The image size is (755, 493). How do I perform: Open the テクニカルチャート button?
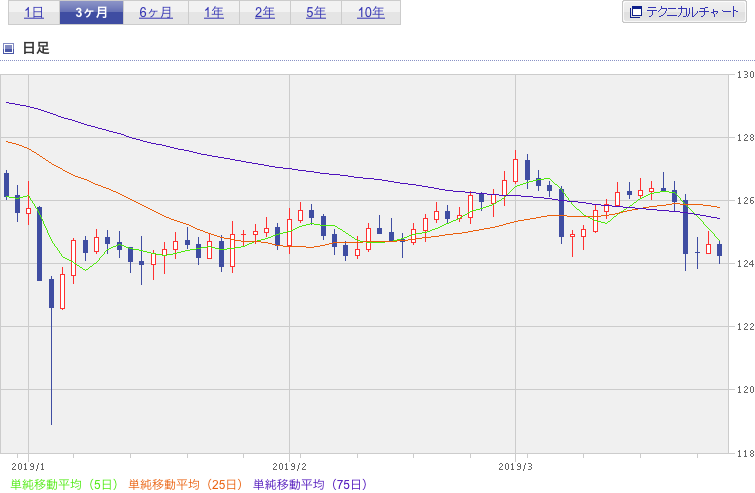coord(684,12)
